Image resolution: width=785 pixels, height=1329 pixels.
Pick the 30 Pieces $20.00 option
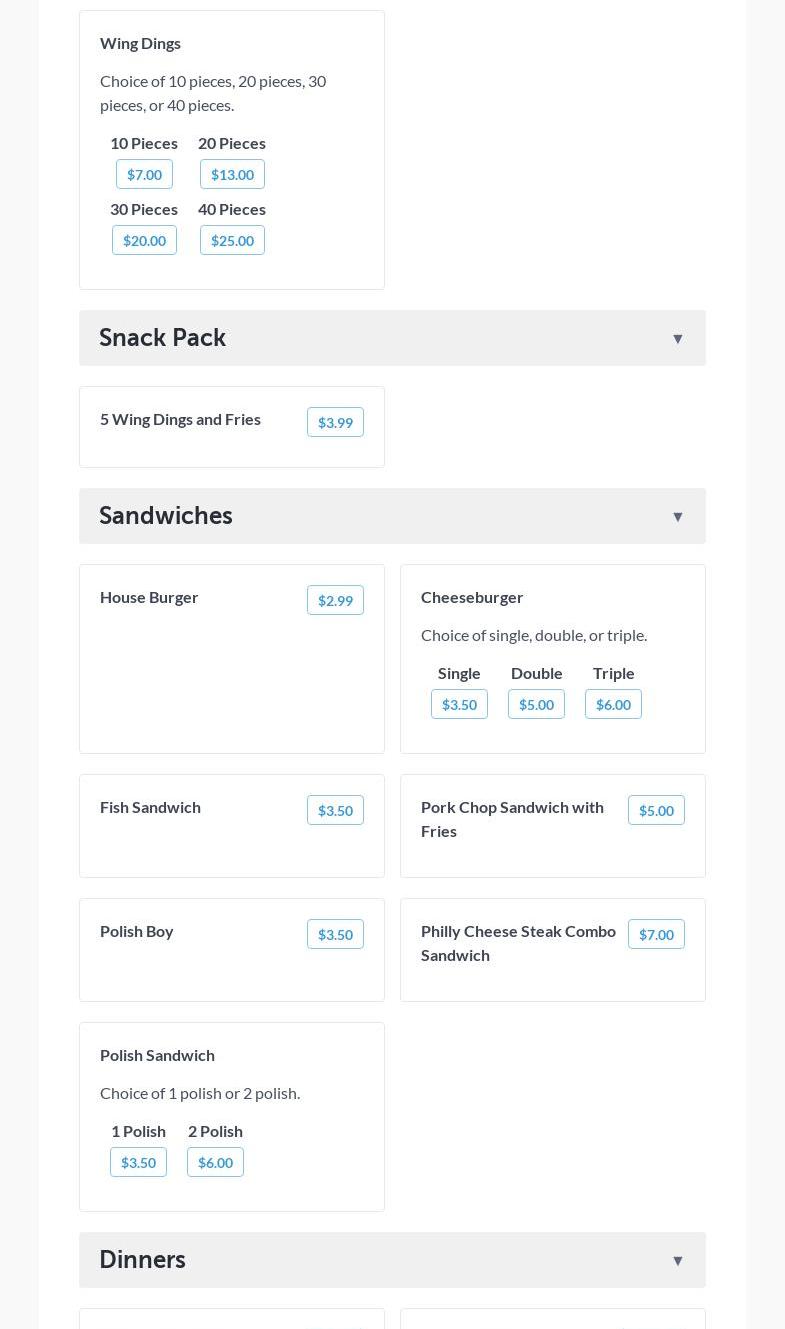[144, 240]
